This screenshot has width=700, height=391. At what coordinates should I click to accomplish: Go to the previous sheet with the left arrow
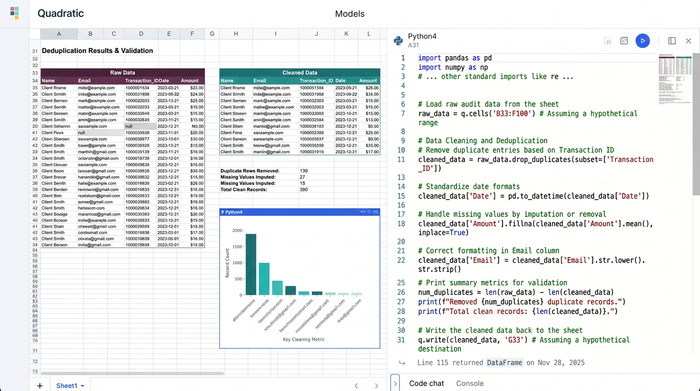point(356,386)
